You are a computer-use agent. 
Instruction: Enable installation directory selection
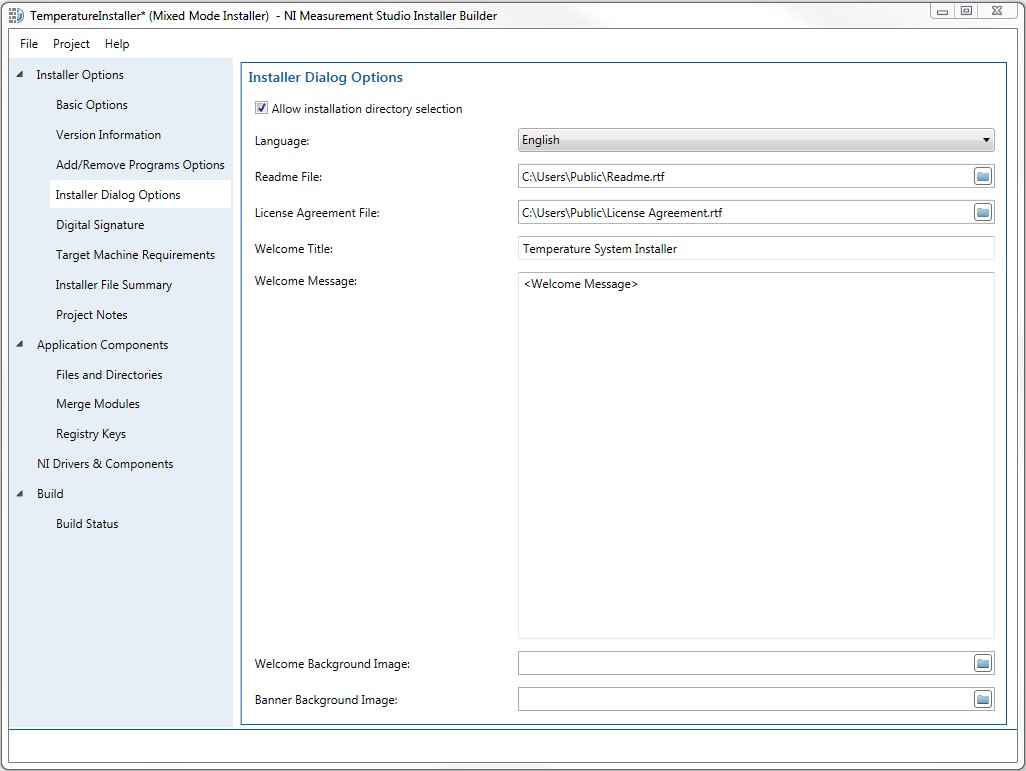click(261, 108)
